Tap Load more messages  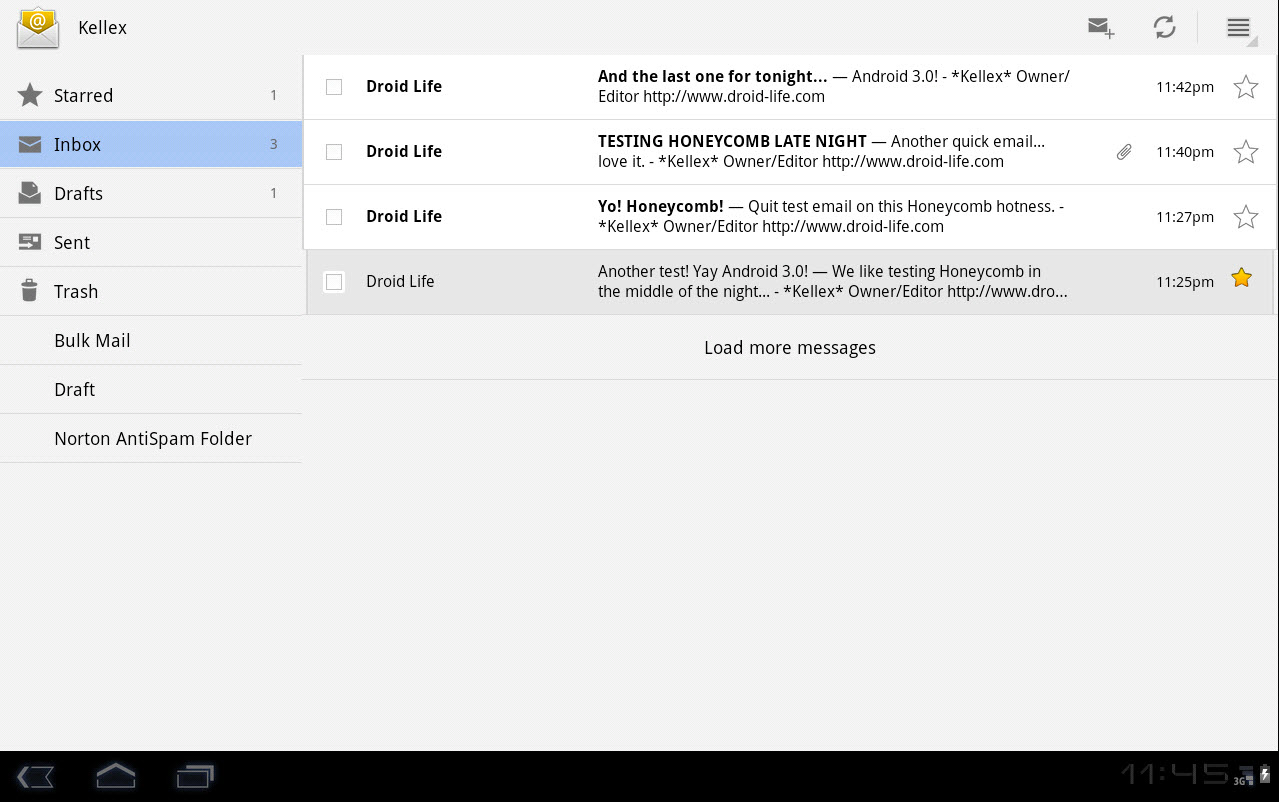pos(789,348)
